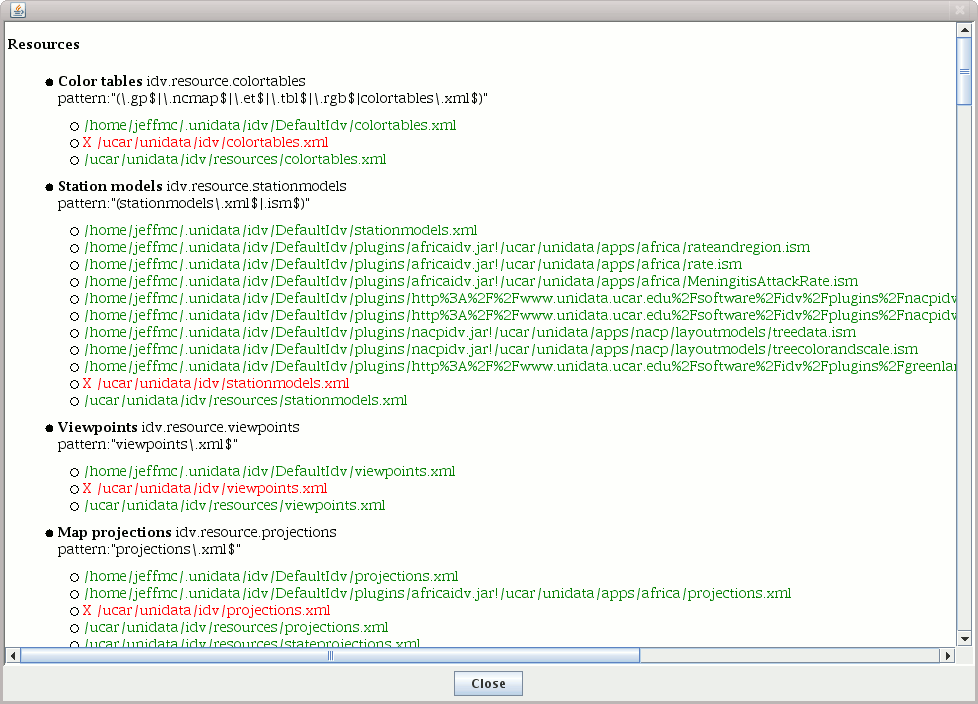
Task: Close the window using title bar X
Action: 960,10
